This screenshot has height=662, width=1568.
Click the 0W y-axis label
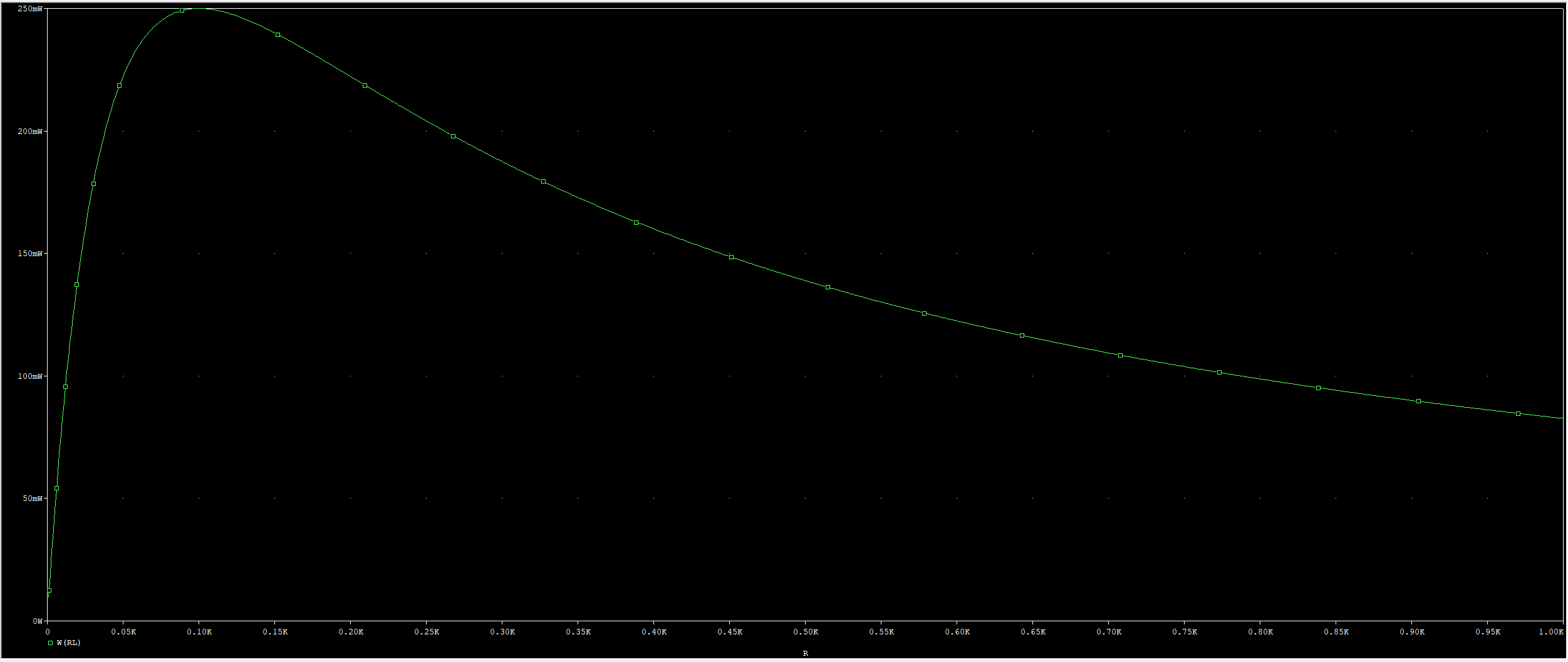tap(37, 621)
